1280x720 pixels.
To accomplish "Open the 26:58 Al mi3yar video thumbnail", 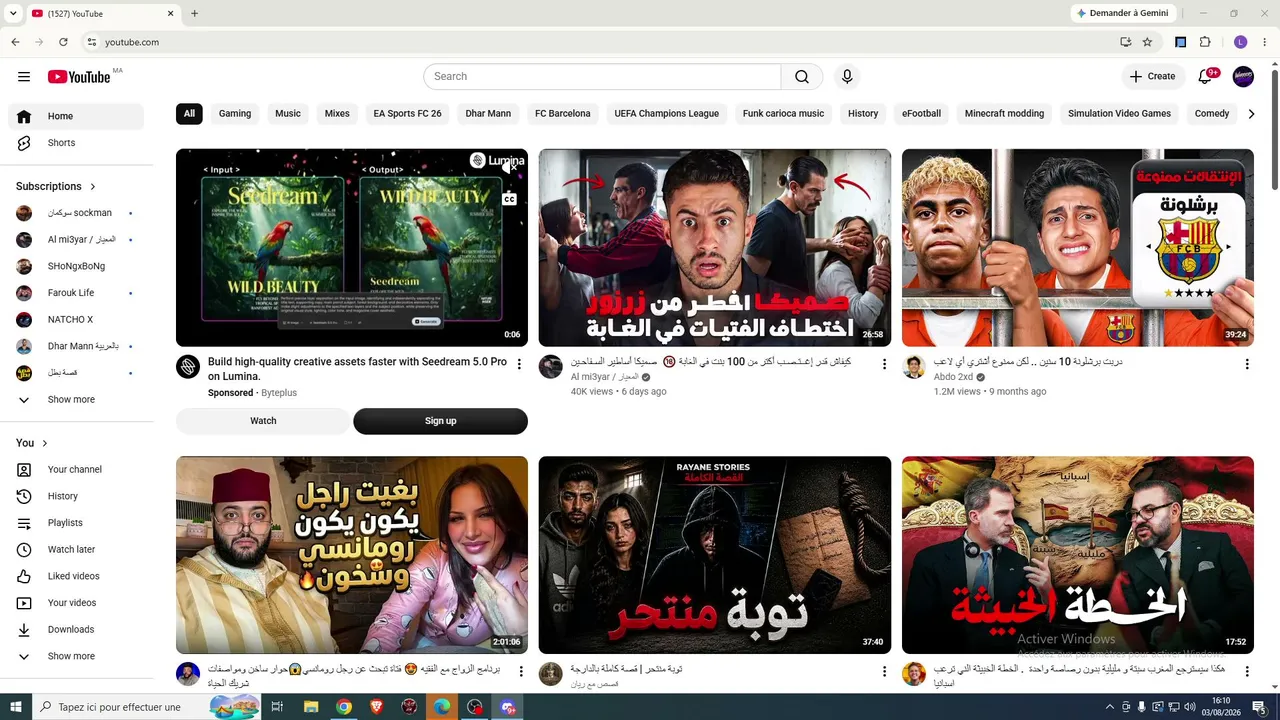I will (715, 248).
